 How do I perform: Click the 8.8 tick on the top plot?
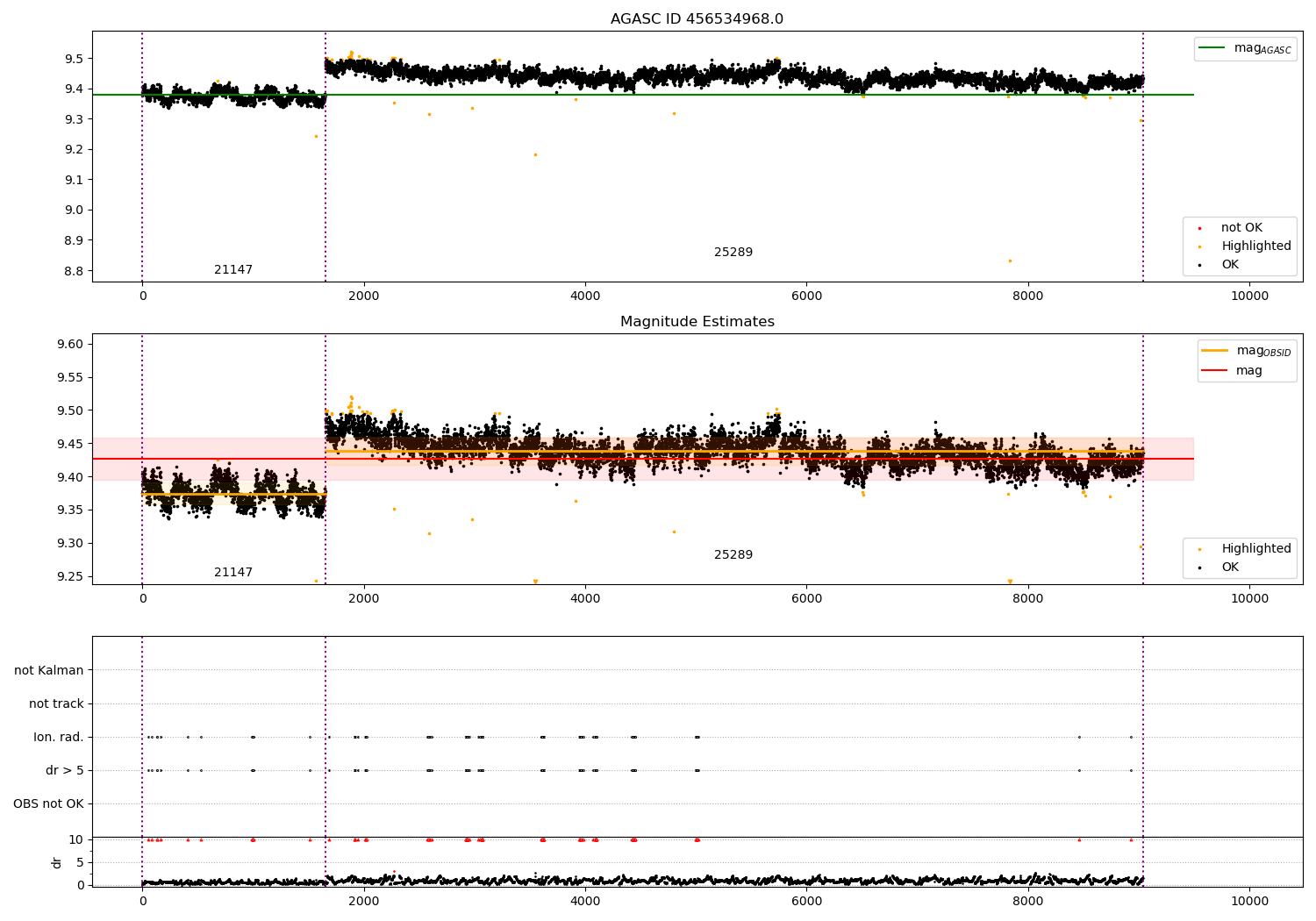[75, 270]
